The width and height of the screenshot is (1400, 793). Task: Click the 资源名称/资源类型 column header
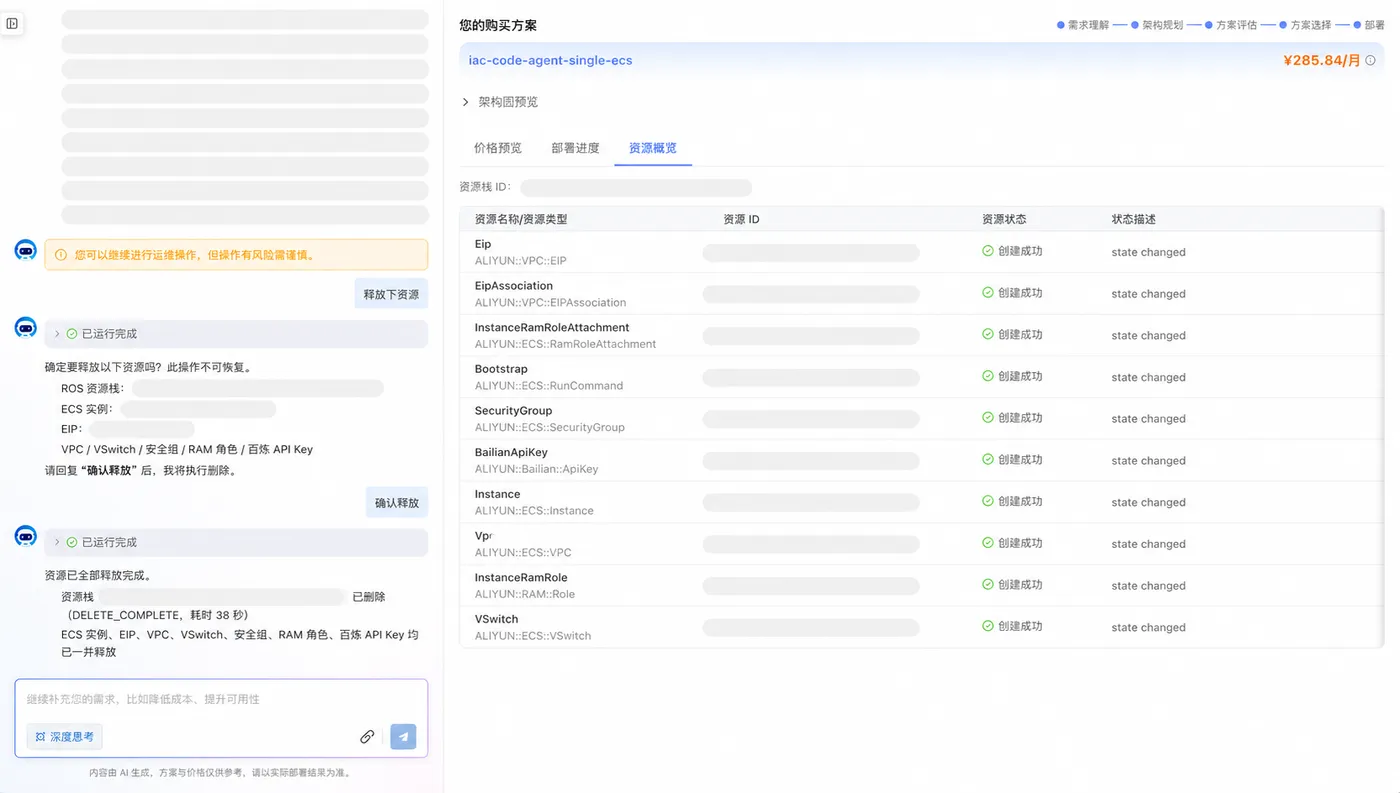(x=521, y=219)
